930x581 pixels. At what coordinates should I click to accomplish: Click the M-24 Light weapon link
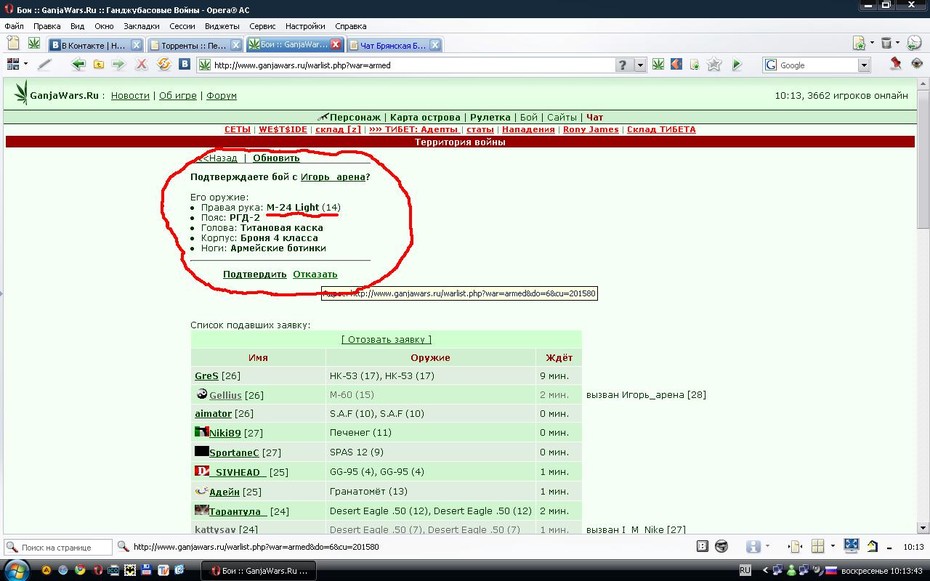292,207
